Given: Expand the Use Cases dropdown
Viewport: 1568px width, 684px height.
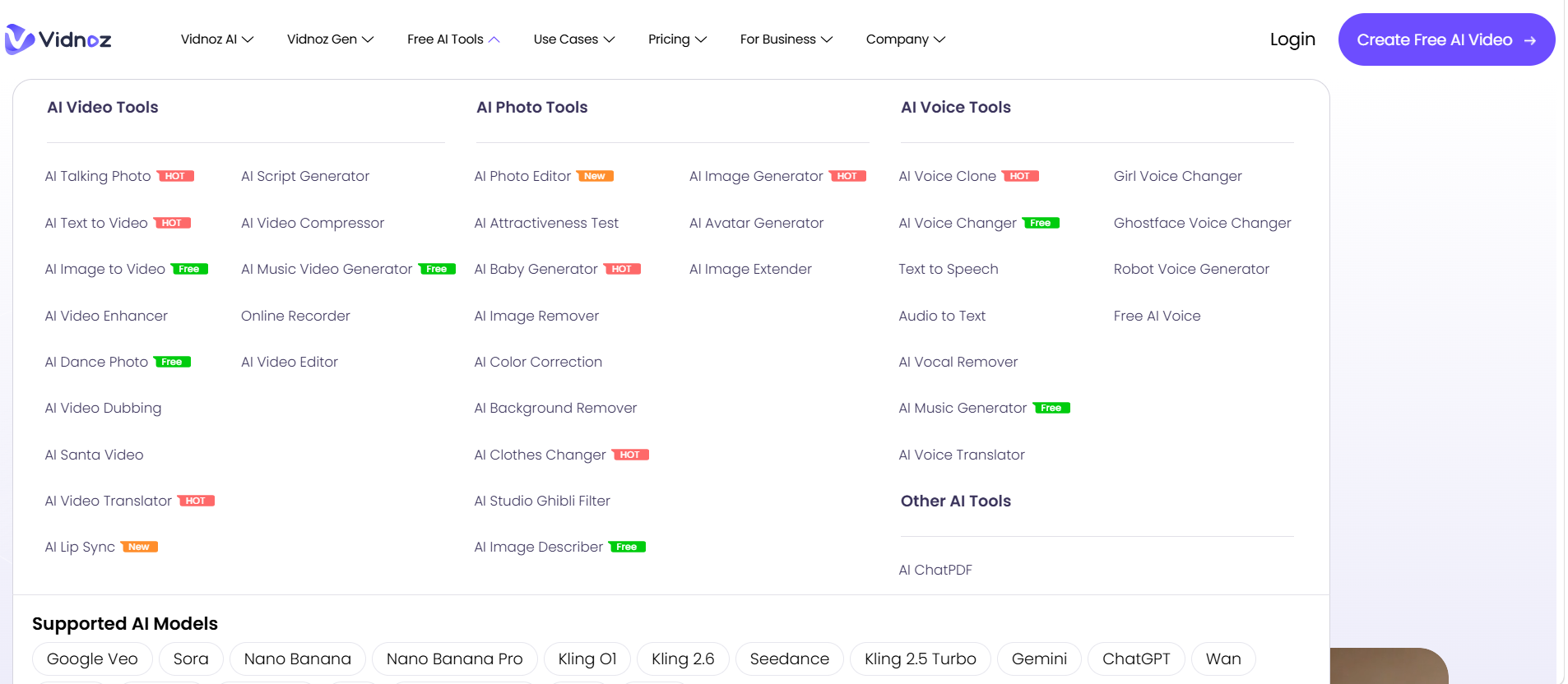Looking at the screenshot, I should tap(574, 39).
